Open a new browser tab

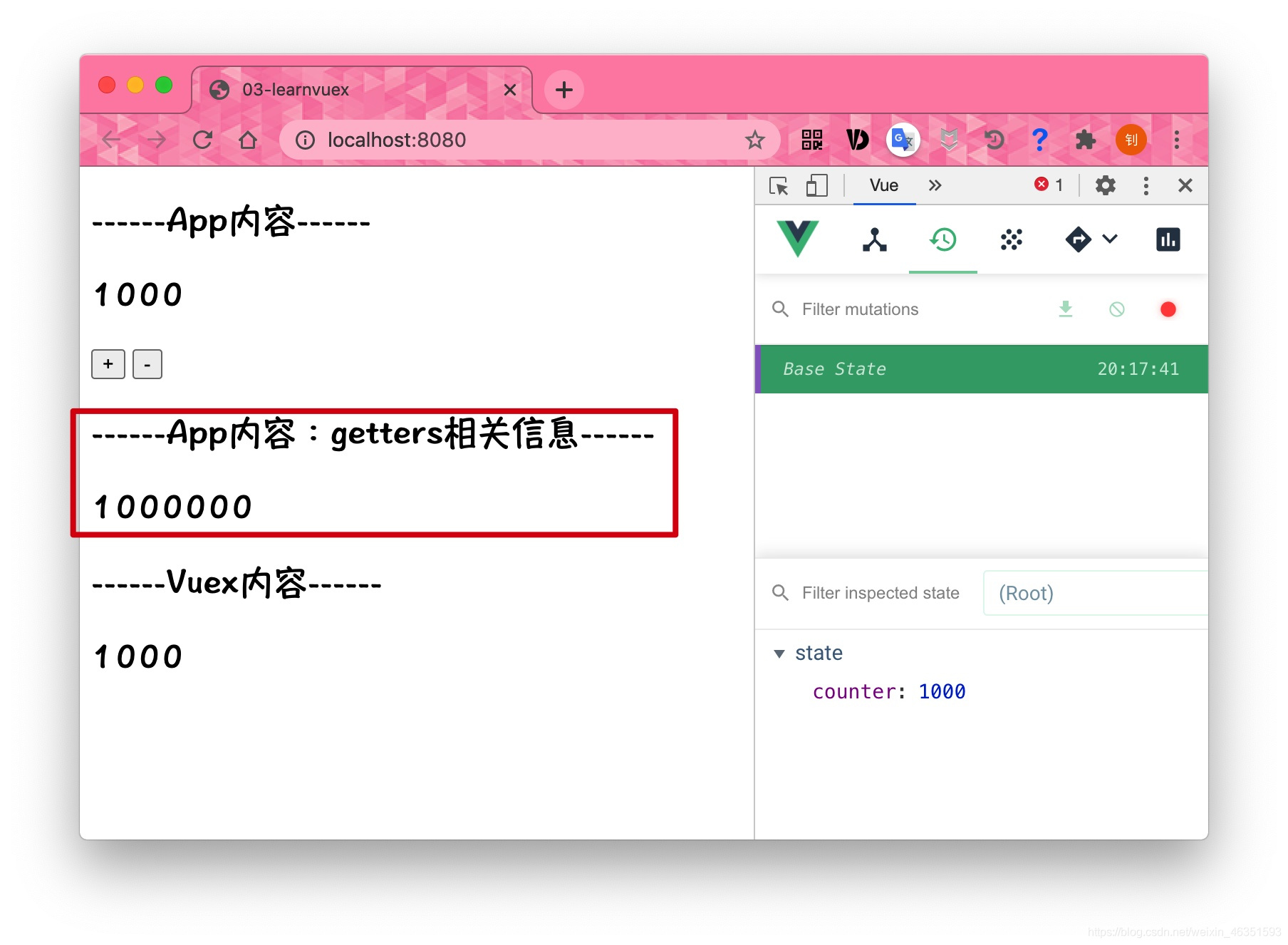click(564, 90)
